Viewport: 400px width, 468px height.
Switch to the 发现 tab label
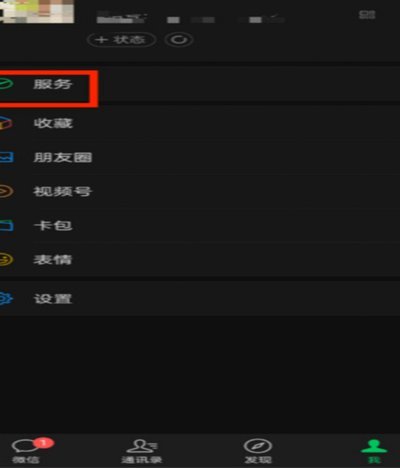pyautogui.click(x=258, y=460)
